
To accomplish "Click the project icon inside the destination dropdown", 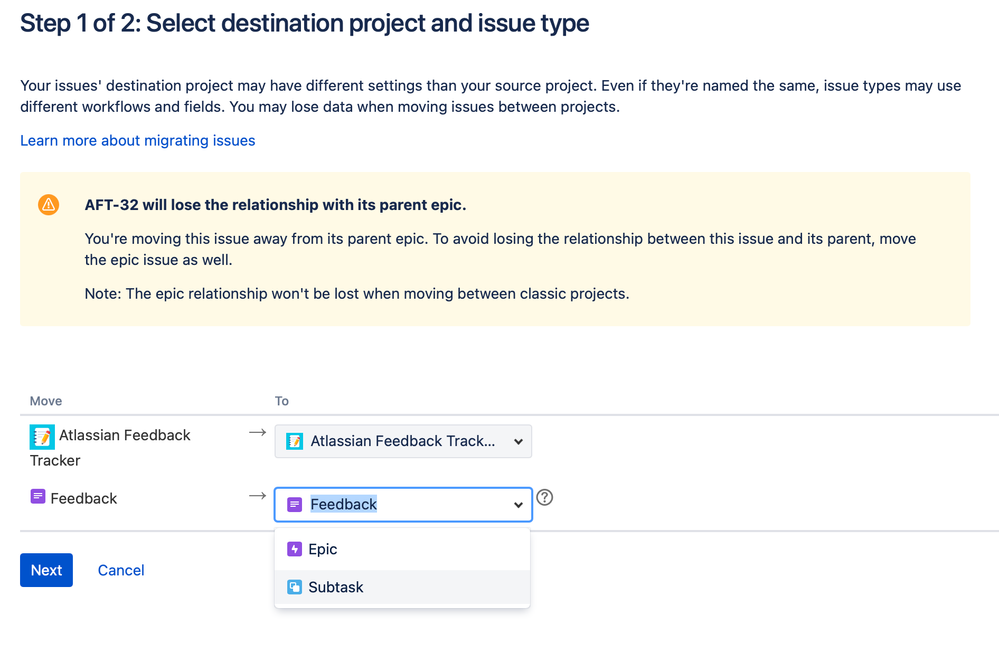I will (x=294, y=441).
